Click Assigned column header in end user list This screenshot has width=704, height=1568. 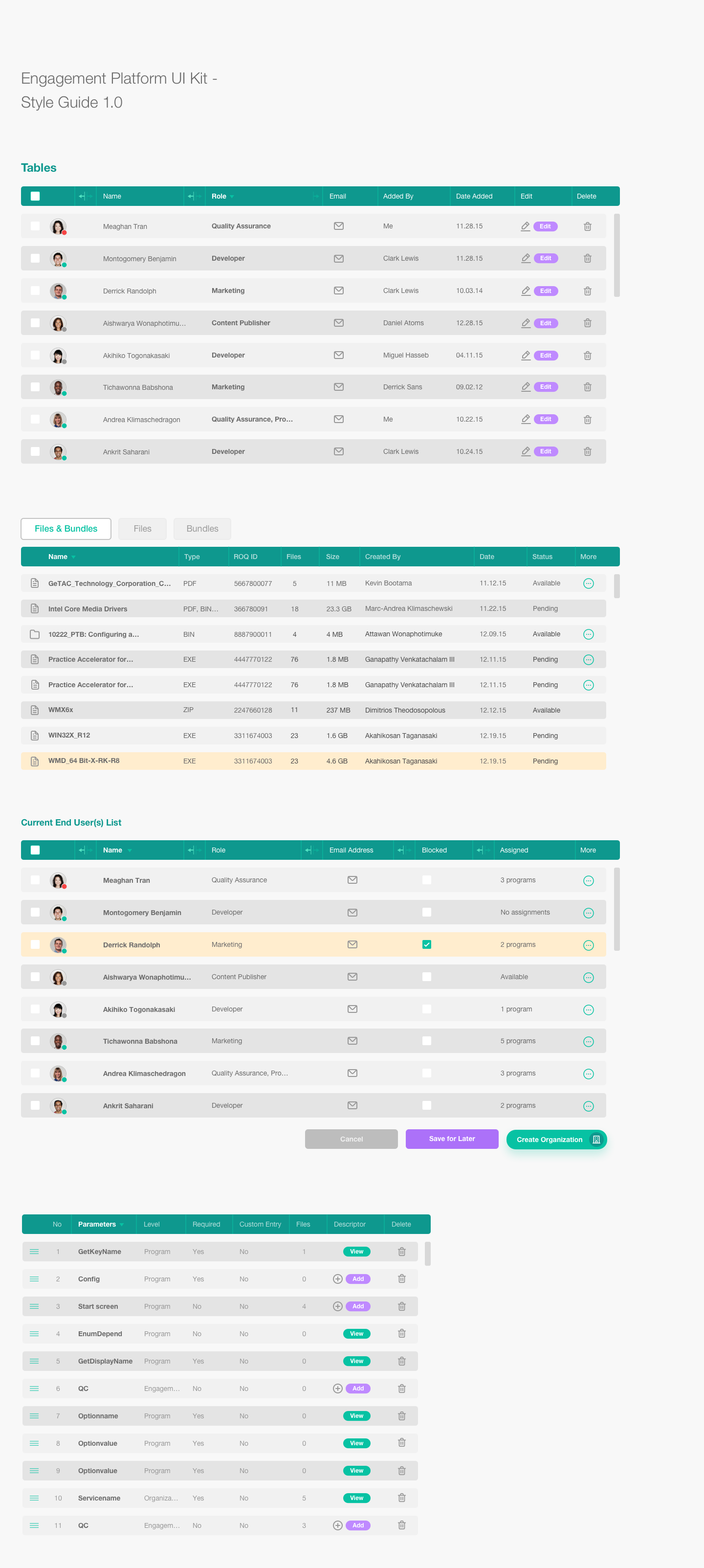point(514,850)
